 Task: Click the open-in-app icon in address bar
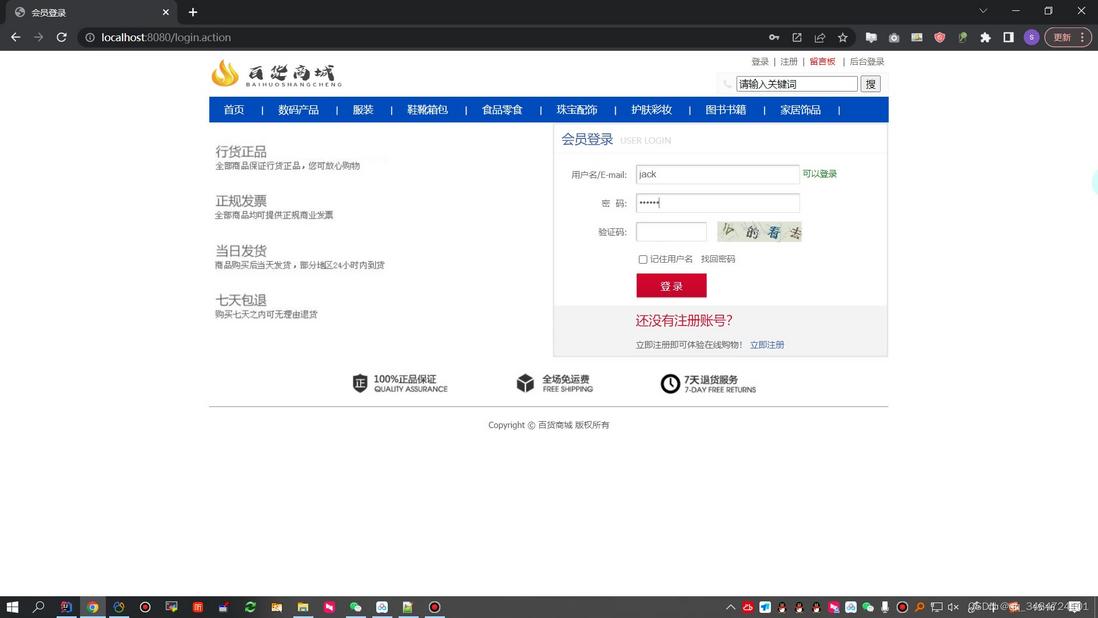coord(797,37)
